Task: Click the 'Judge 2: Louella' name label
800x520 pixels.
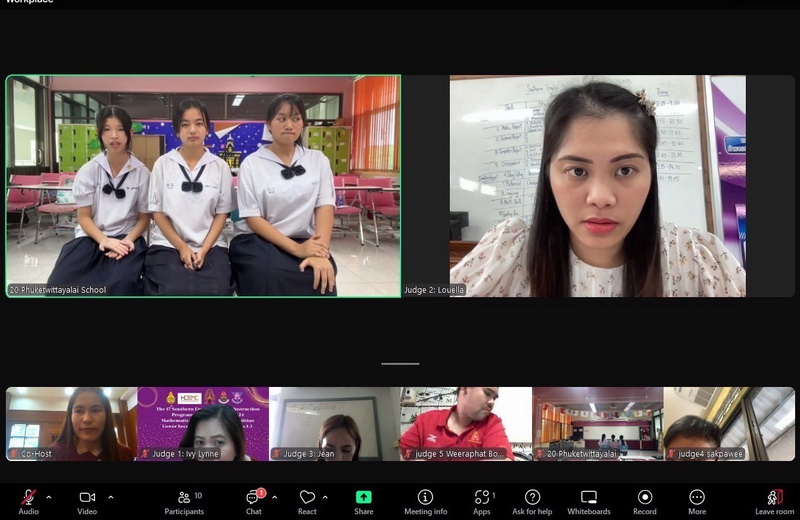Action: tap(434, 290)
